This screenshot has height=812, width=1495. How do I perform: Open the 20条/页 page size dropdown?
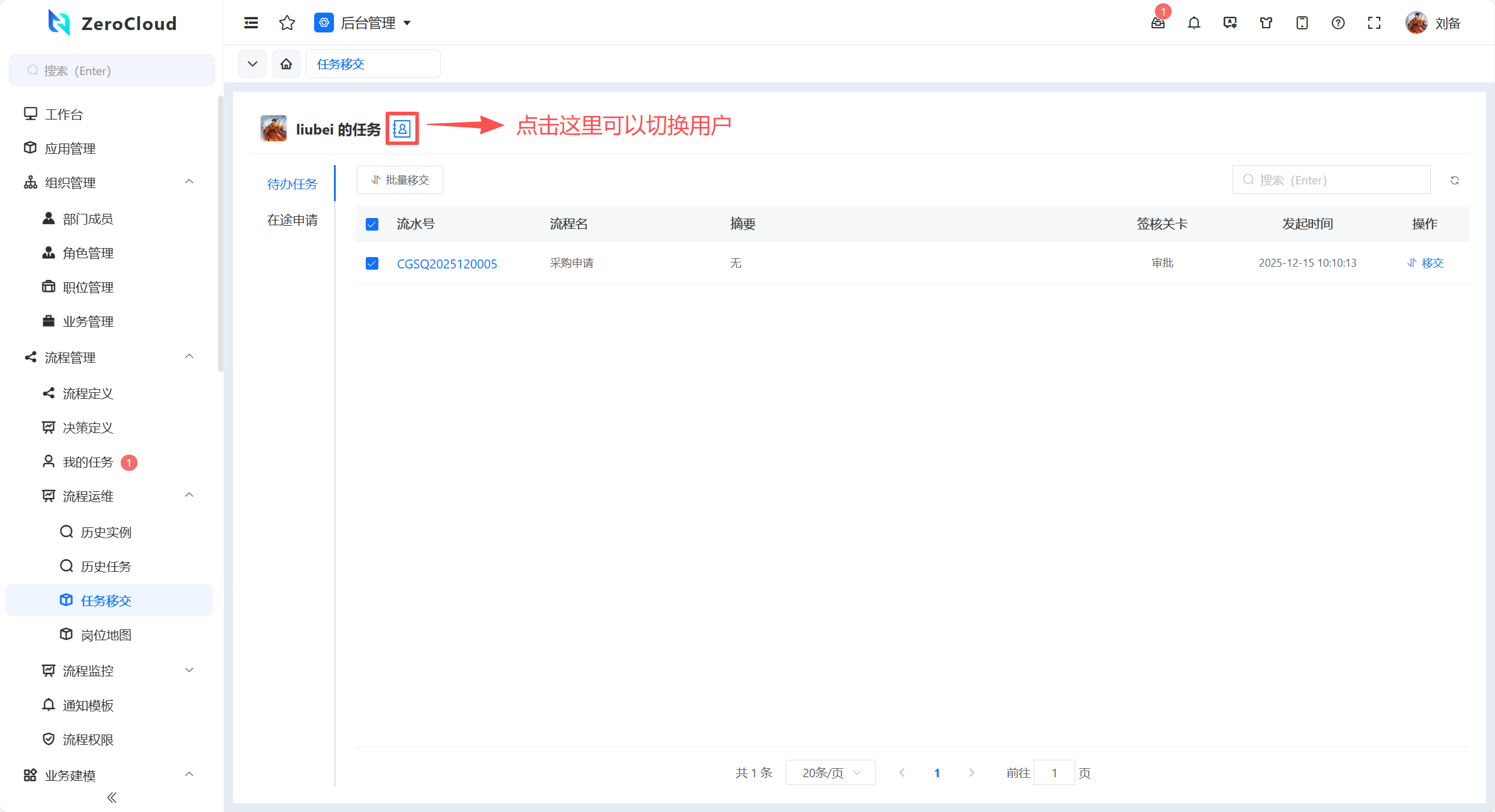[x=830, y=772]
